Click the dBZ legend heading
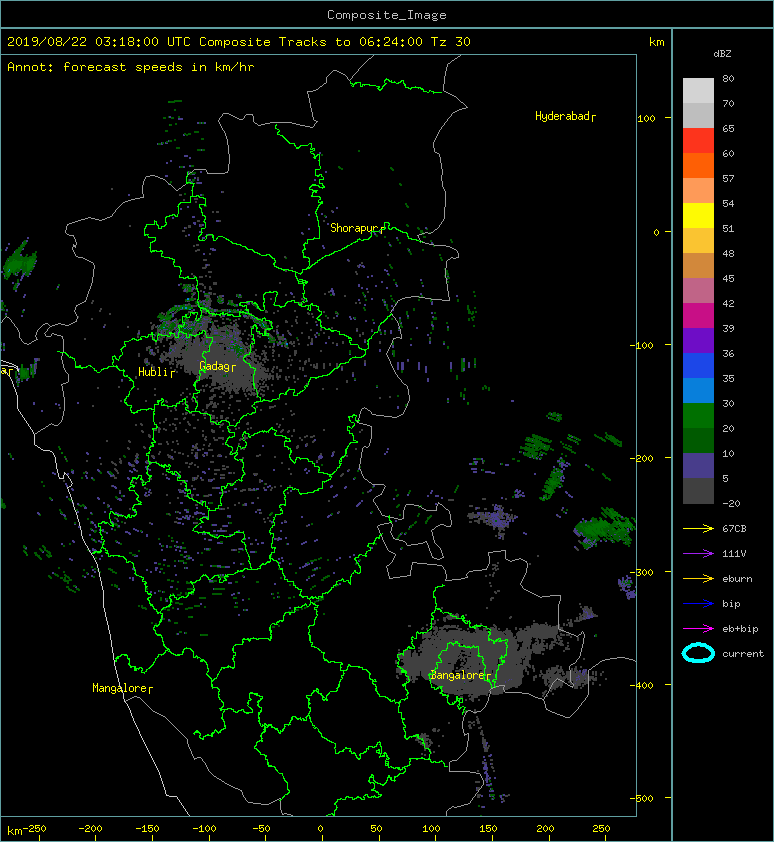The image size is (774, 842). click(x=722, y=54)
